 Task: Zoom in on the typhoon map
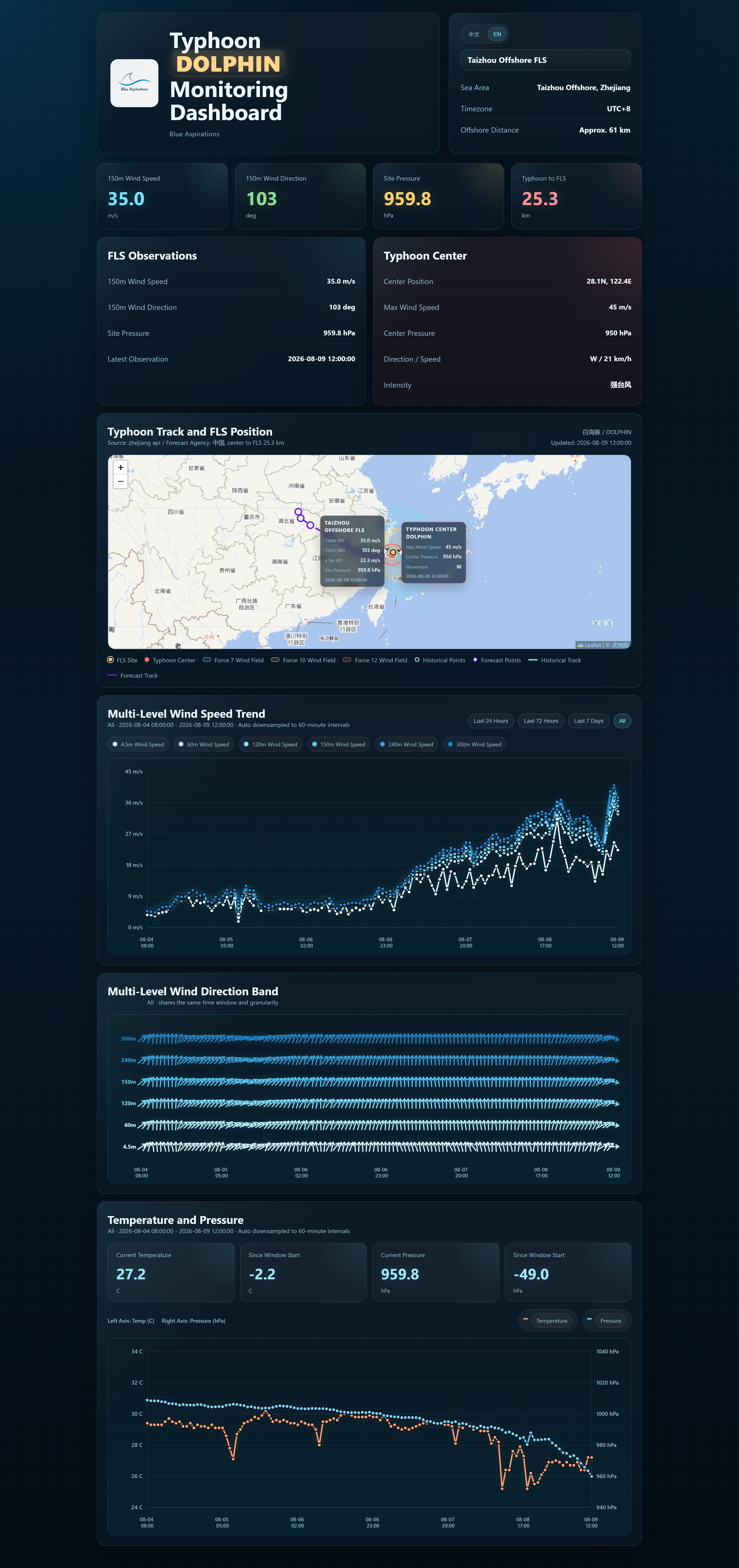click(x=121, y=468)
